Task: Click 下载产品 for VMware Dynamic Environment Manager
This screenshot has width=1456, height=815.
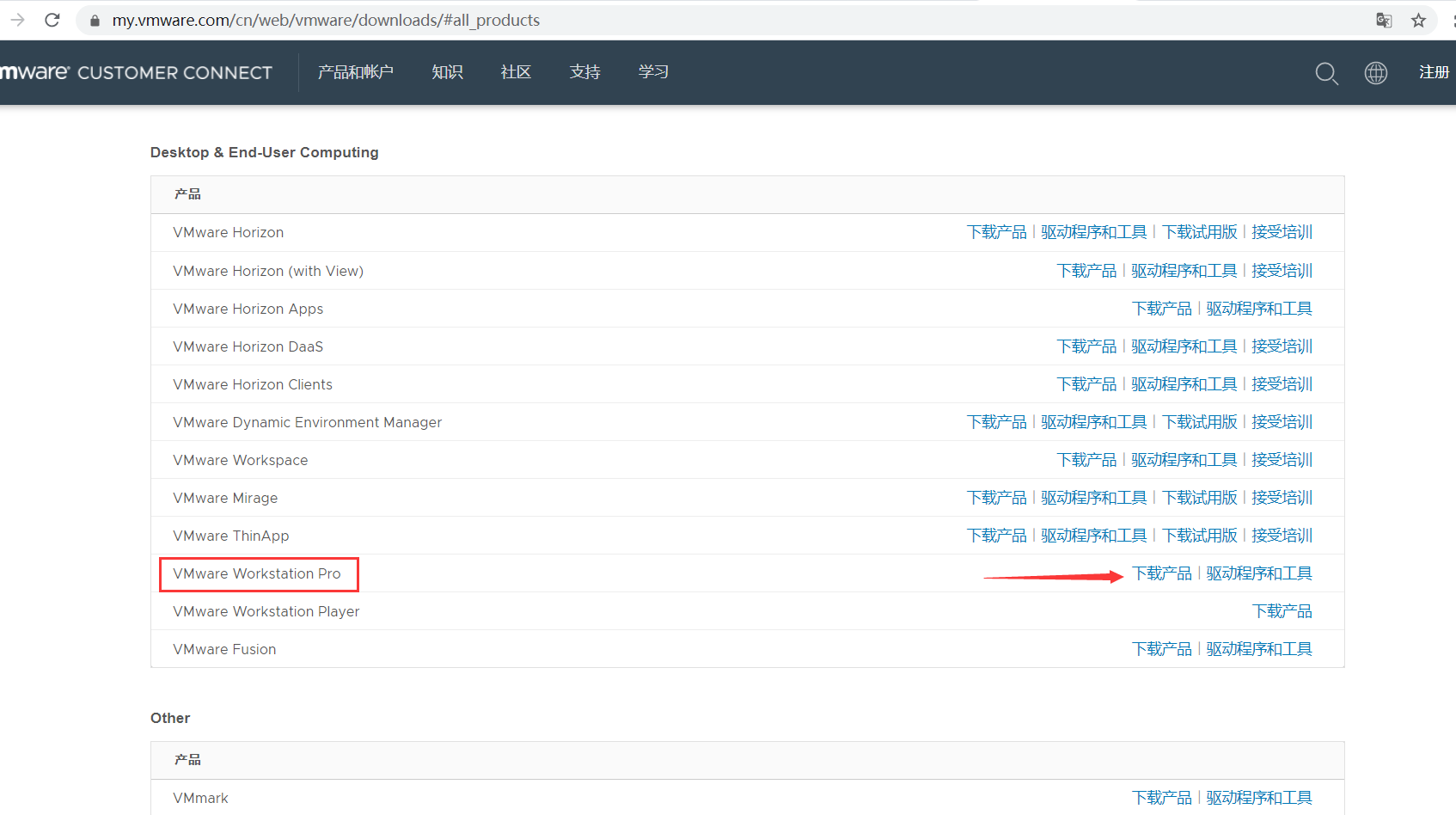Action: tap(997, 422)
